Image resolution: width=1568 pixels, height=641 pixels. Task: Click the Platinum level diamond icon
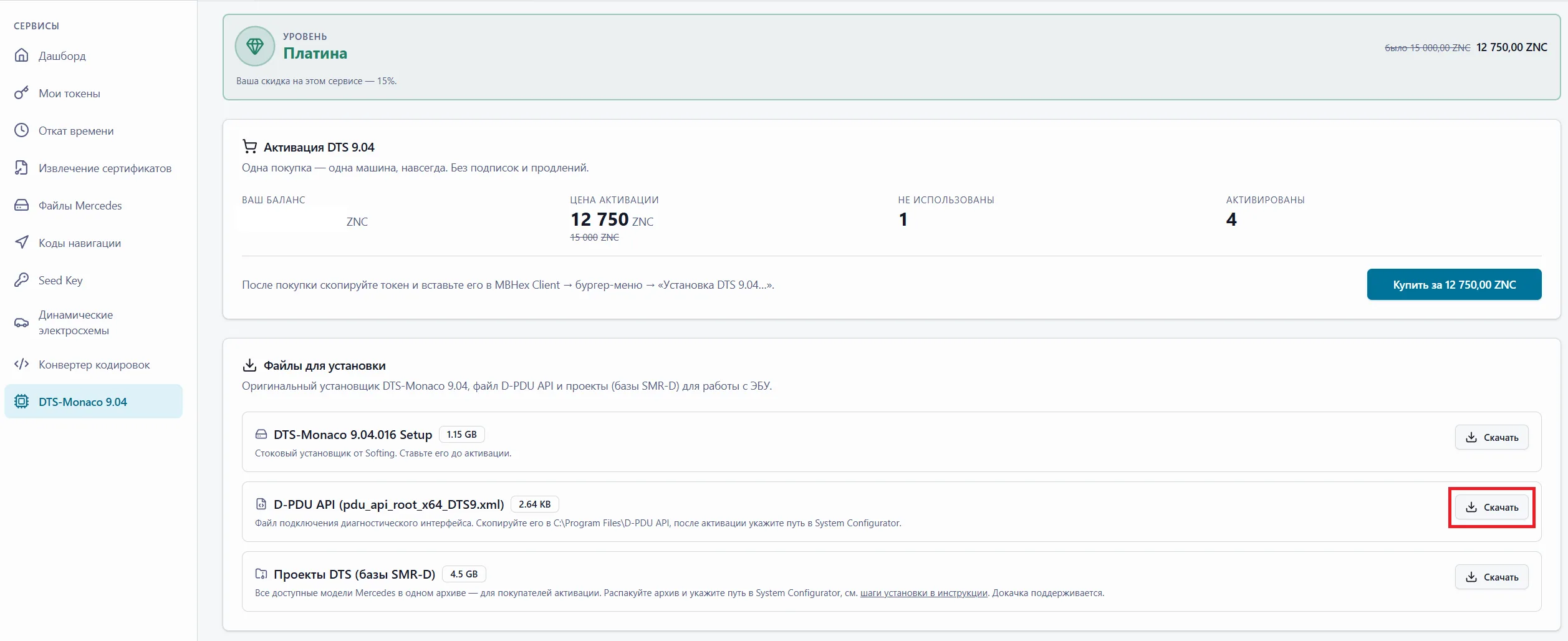tap(255, 46)
